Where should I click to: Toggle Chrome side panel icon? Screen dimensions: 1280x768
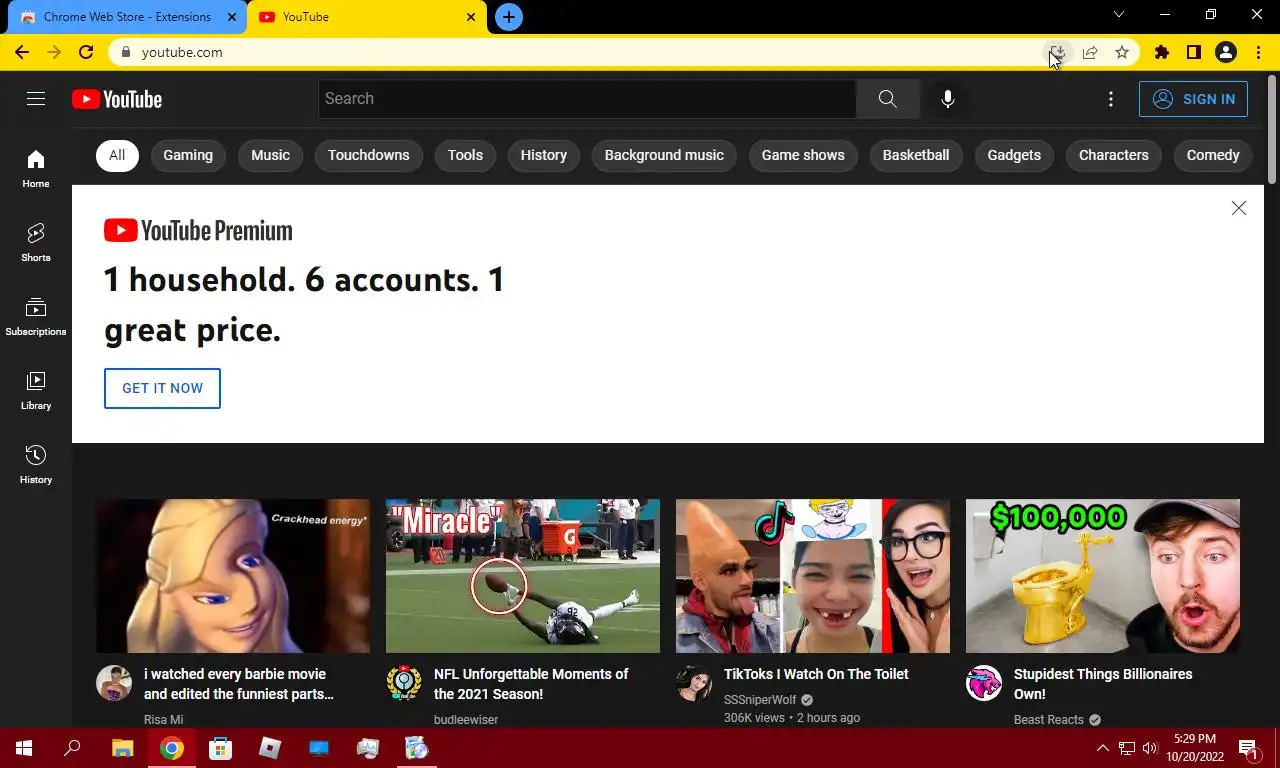[x=1193, y=52]
